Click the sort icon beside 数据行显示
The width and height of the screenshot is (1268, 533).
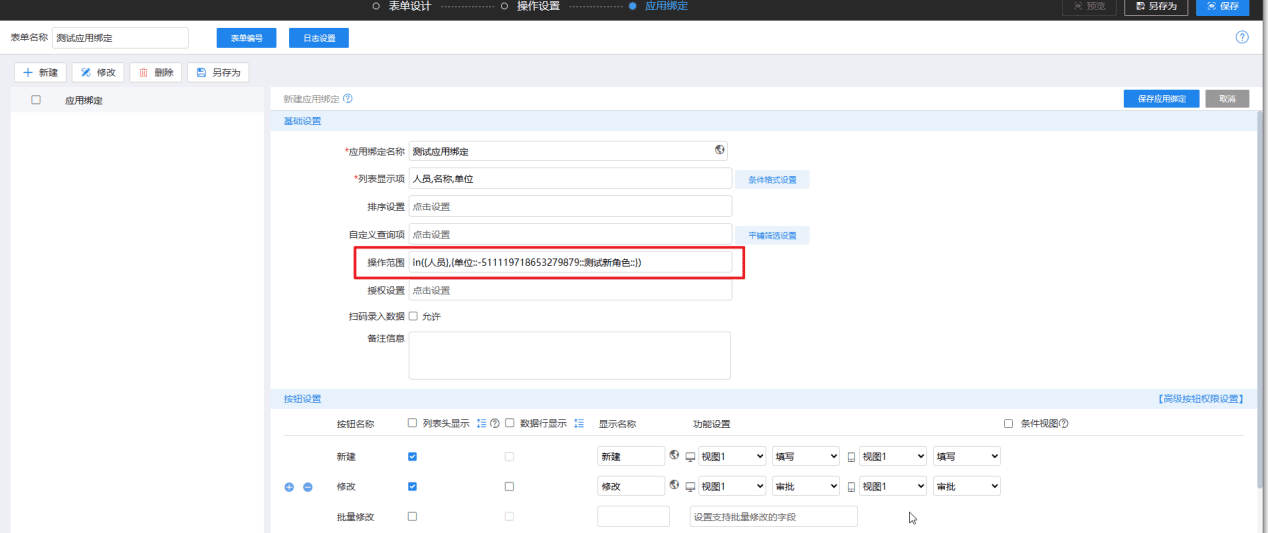pos(579,423)
